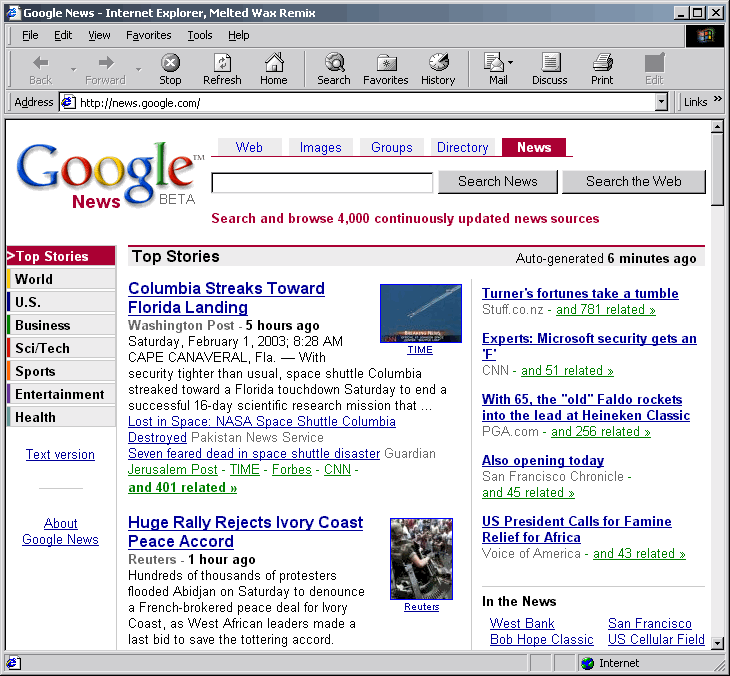
Task: Click the Windows logo throbber icon
Action: pyautogui.click(x=706, y=36)
